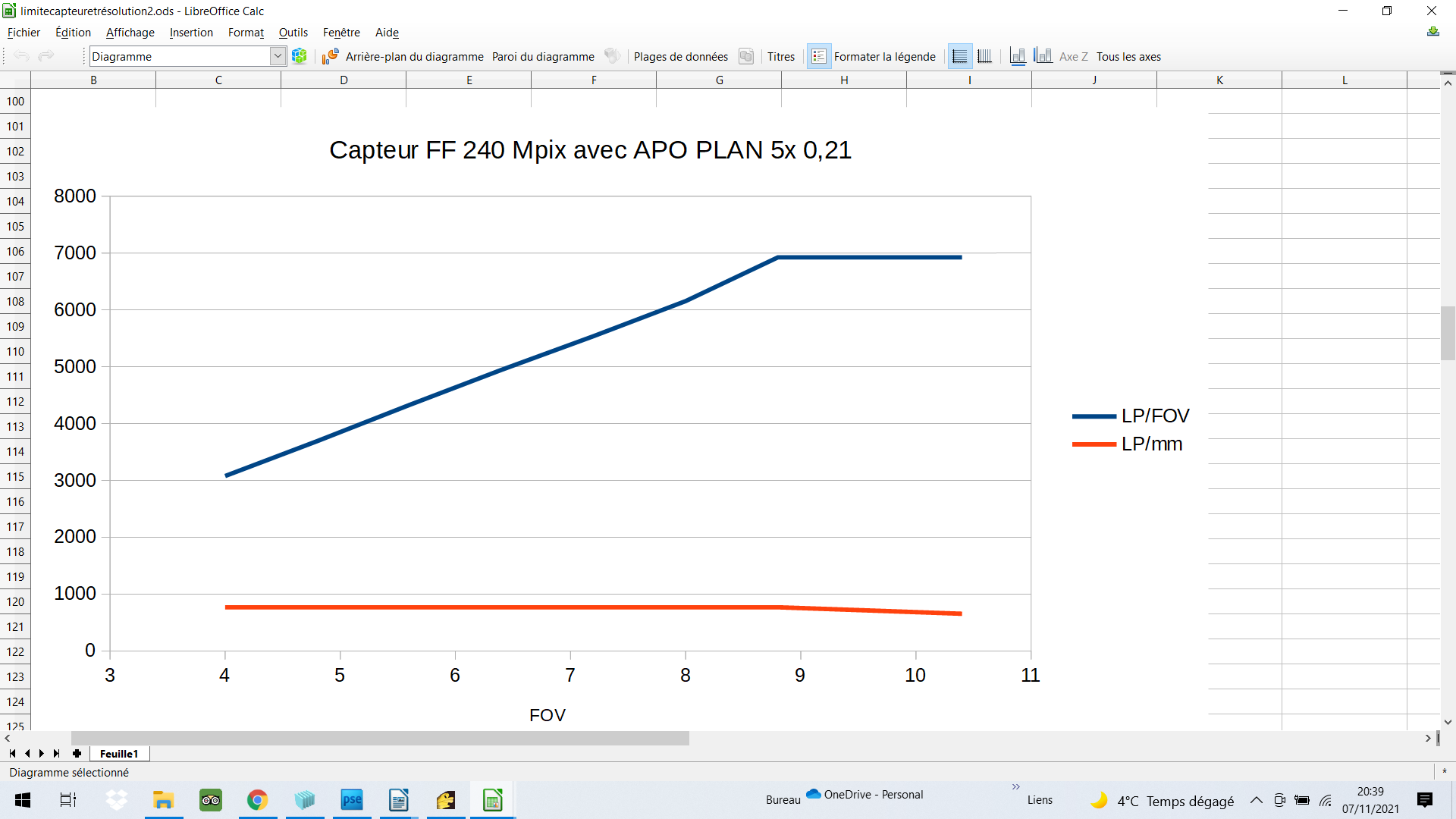Select the Feuille1 sheet tab
The width and height of the screenshot is (1456, 819).
coord(119,754)
